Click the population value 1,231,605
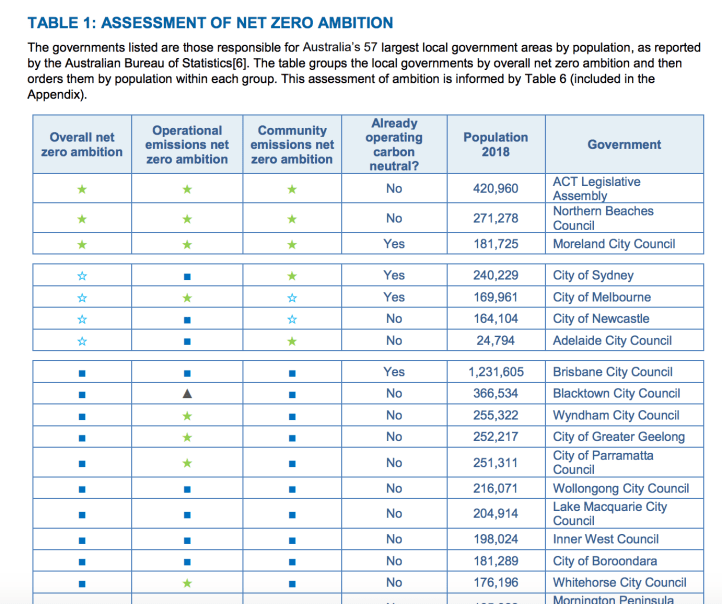 pyautogui.click(x=496, y=372)
